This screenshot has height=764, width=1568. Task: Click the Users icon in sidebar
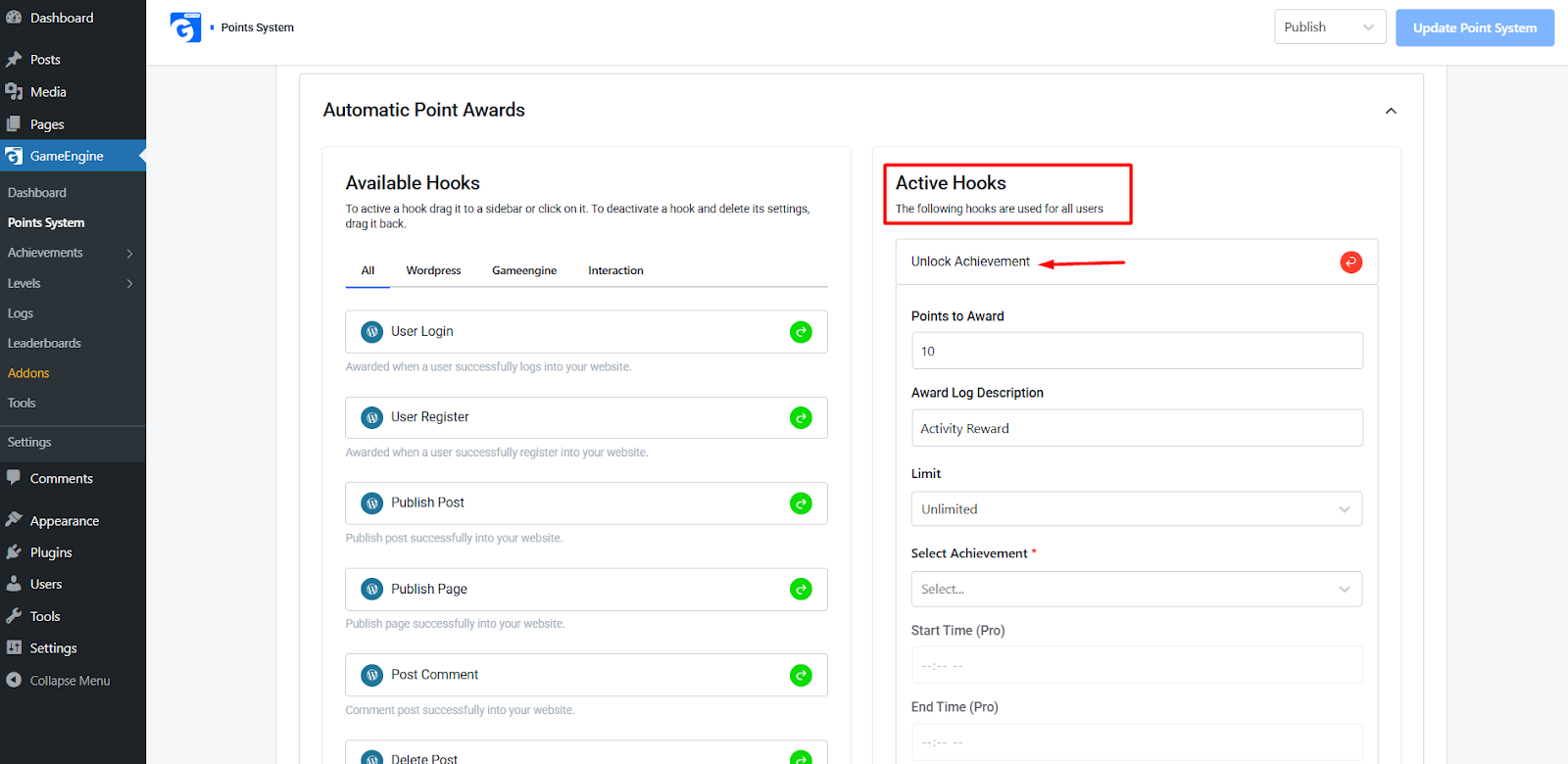[14, 584]
